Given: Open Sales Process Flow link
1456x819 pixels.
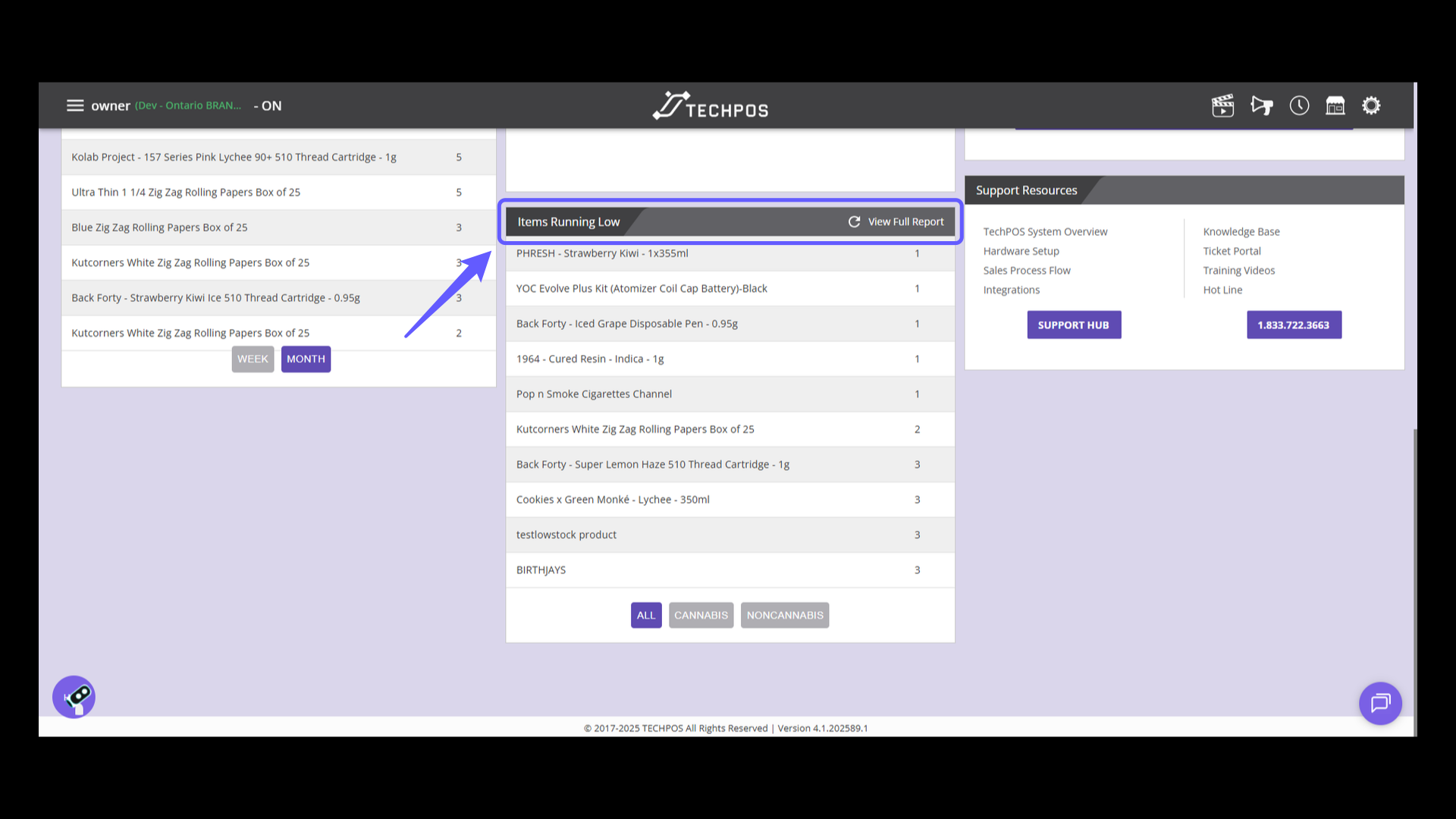Looking at the screenshot, I should pos(1027,270).
